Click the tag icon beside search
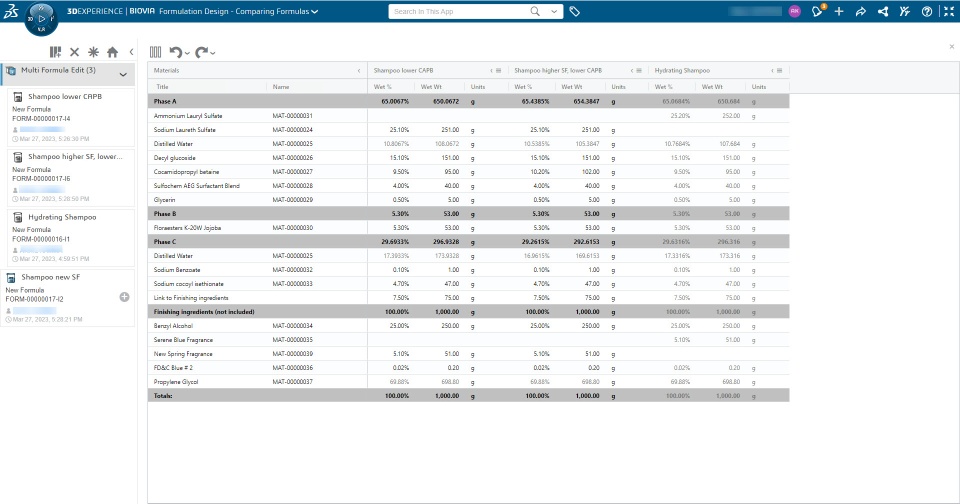The height and width of the screenshot is (504, 960). click(x=574, y=11)
